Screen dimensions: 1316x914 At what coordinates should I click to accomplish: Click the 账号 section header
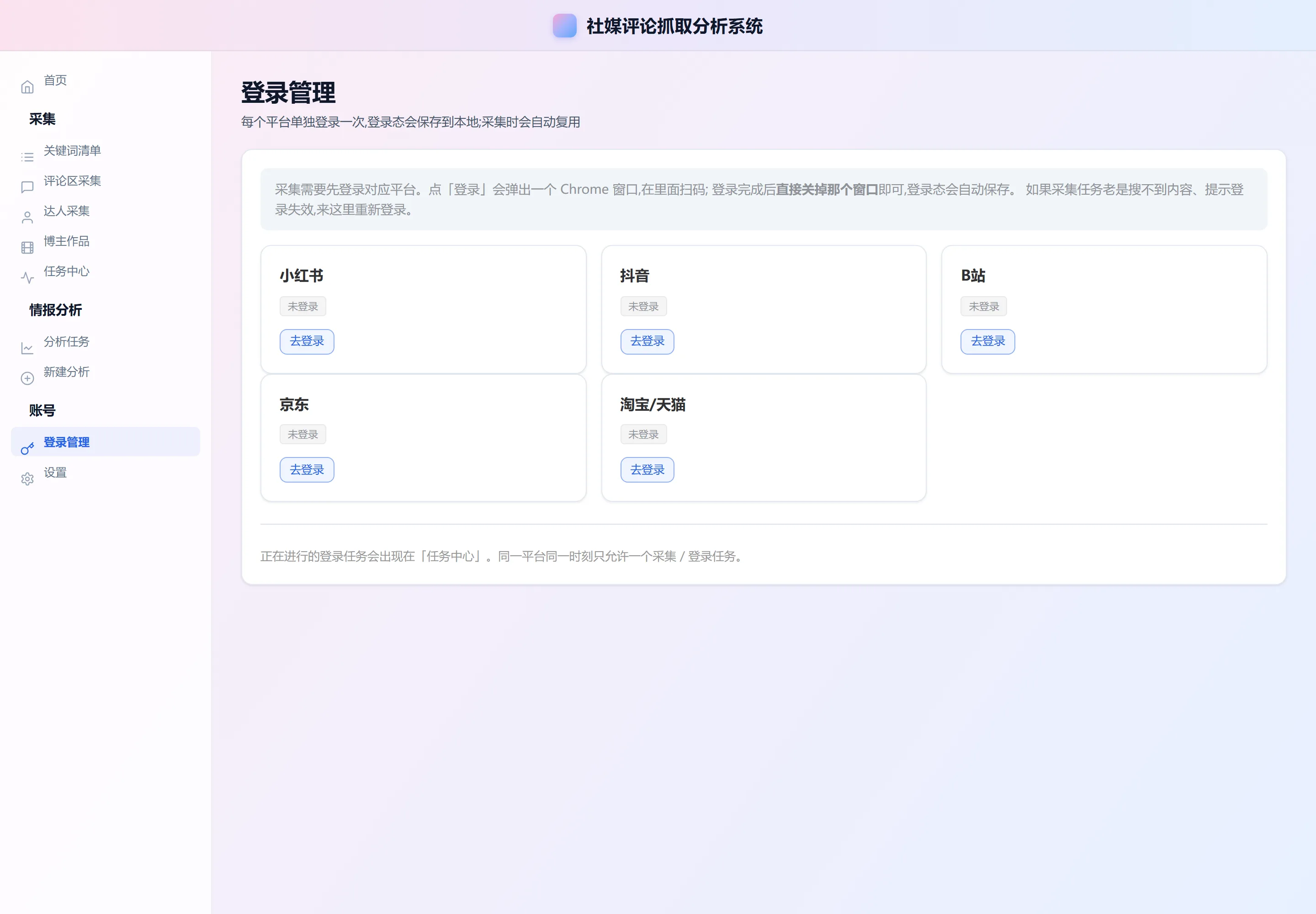coord(42,410)
